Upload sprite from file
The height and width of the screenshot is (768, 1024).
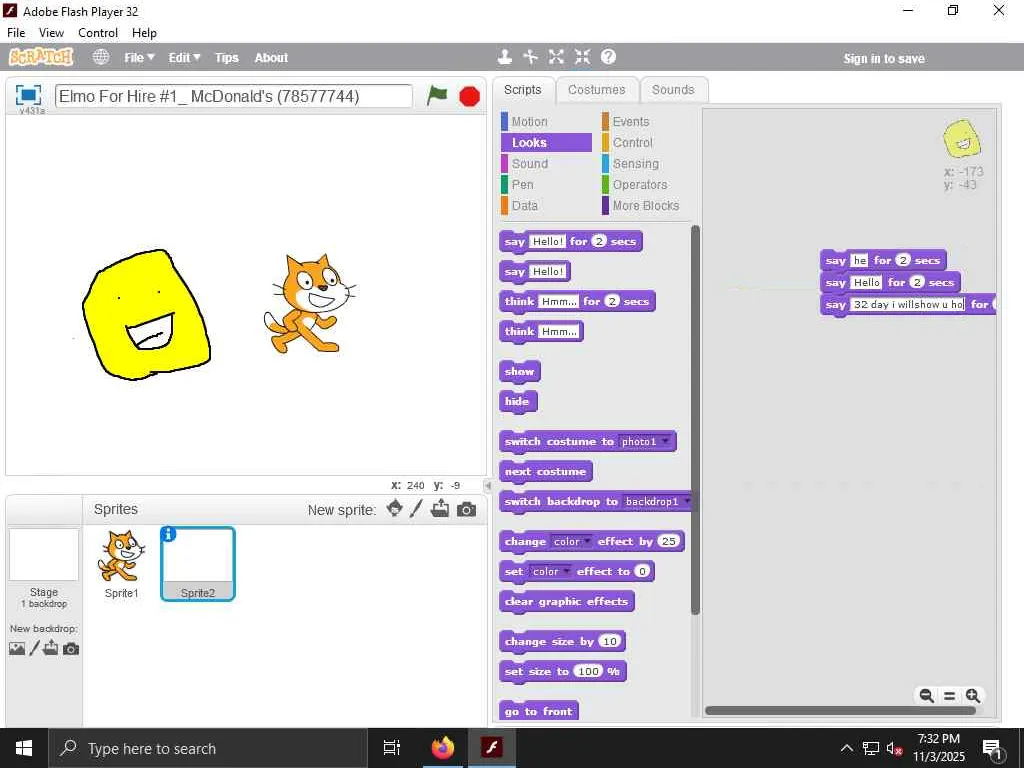[x=440, y=508]
